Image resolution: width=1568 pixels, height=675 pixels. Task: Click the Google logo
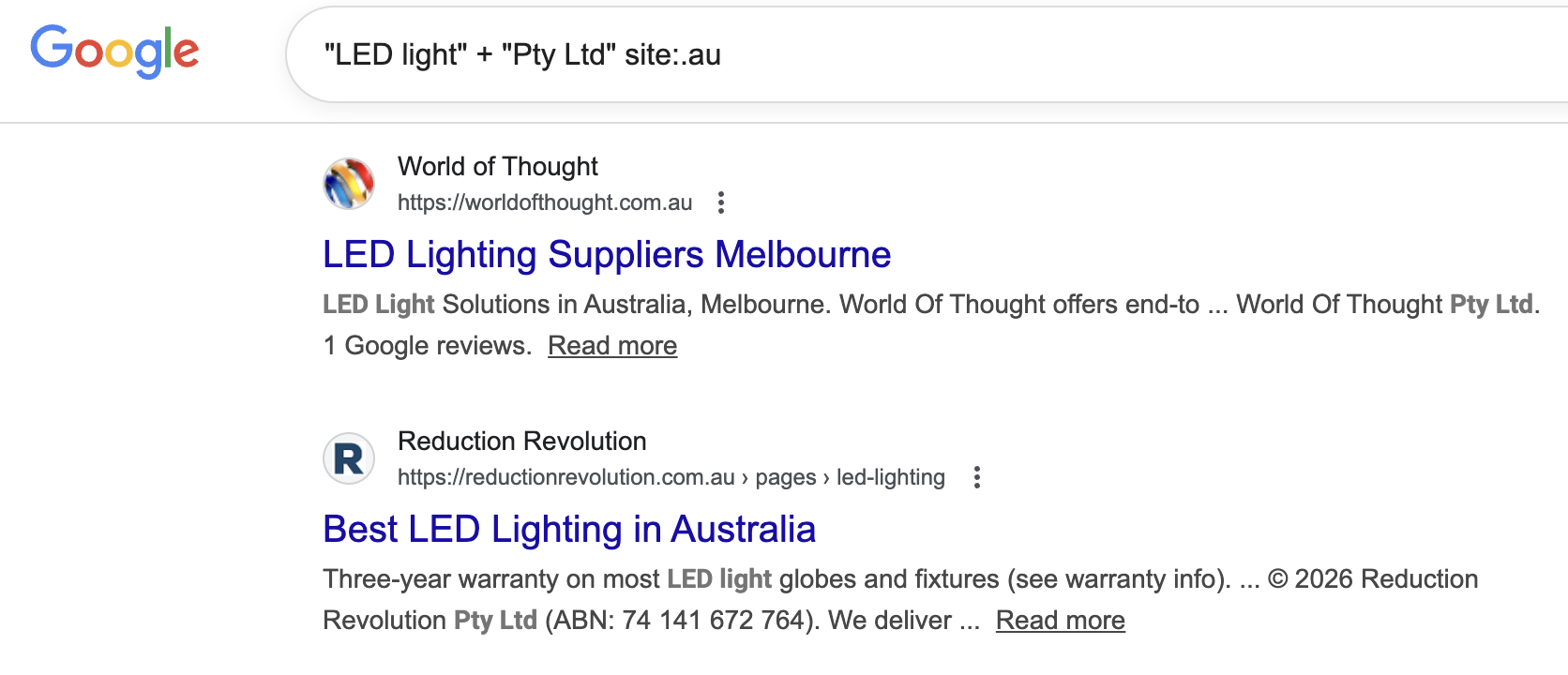pos(114,51)
